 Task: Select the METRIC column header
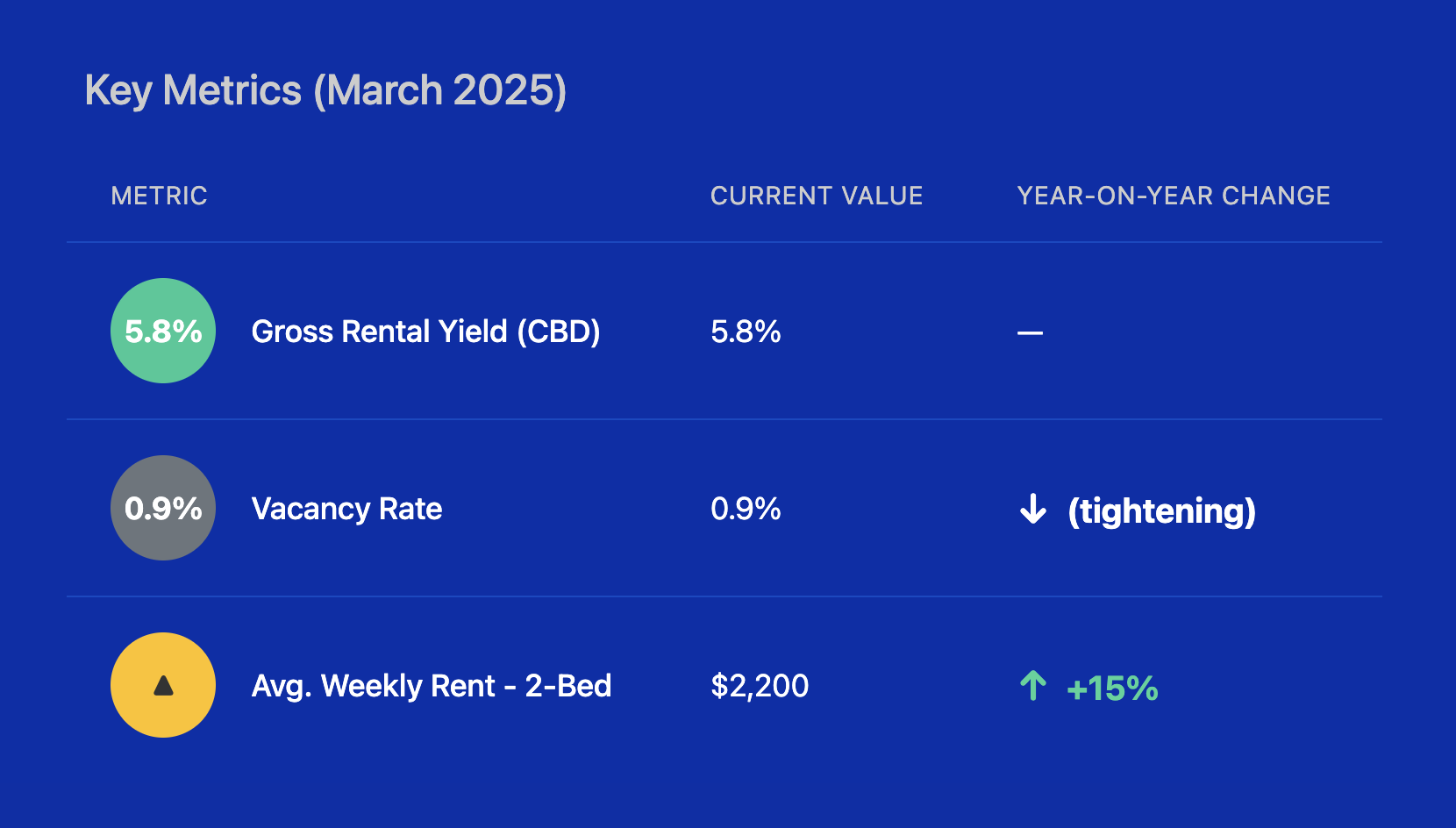pyautogui.click(x=159, y=196)
